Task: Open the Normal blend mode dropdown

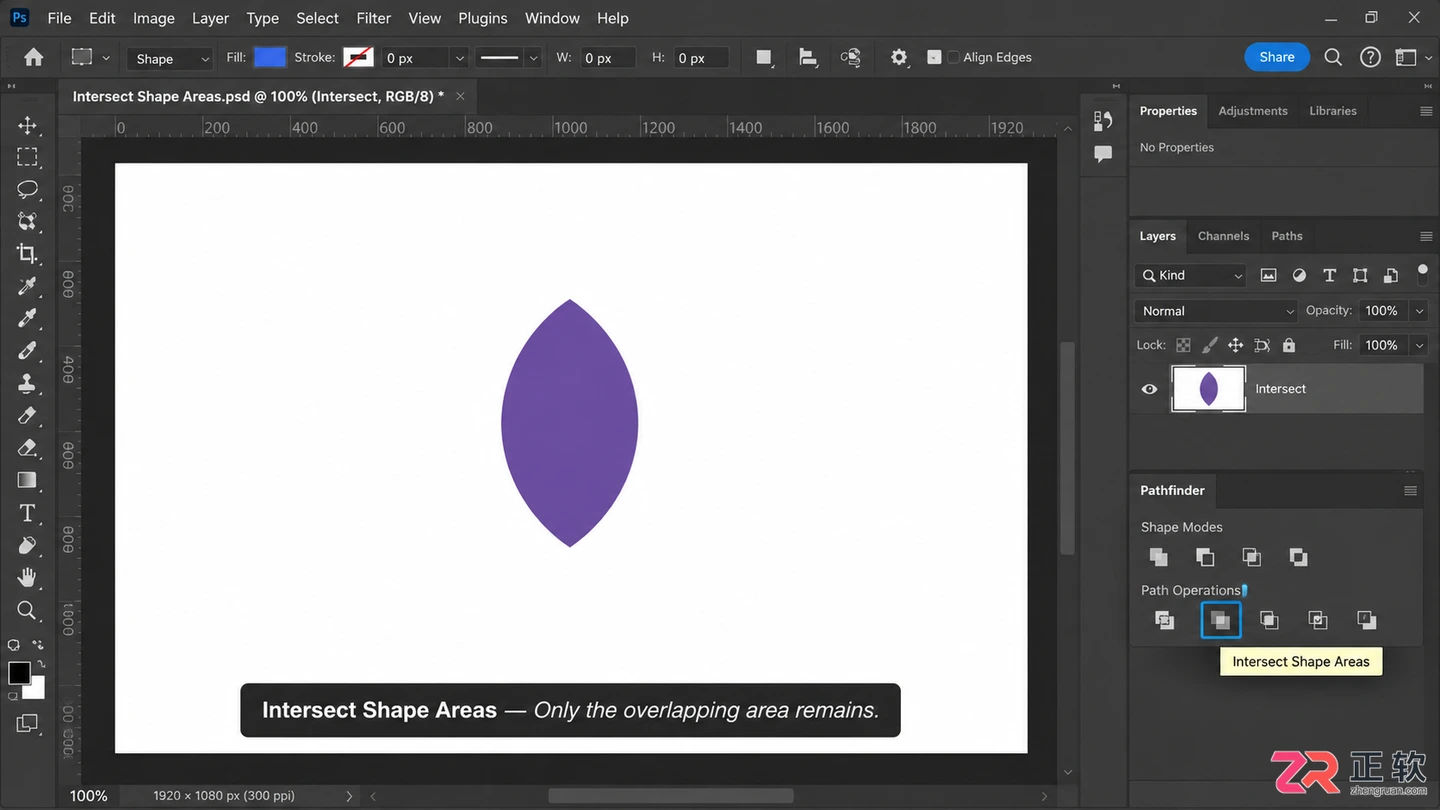Action: [1215, 311]
